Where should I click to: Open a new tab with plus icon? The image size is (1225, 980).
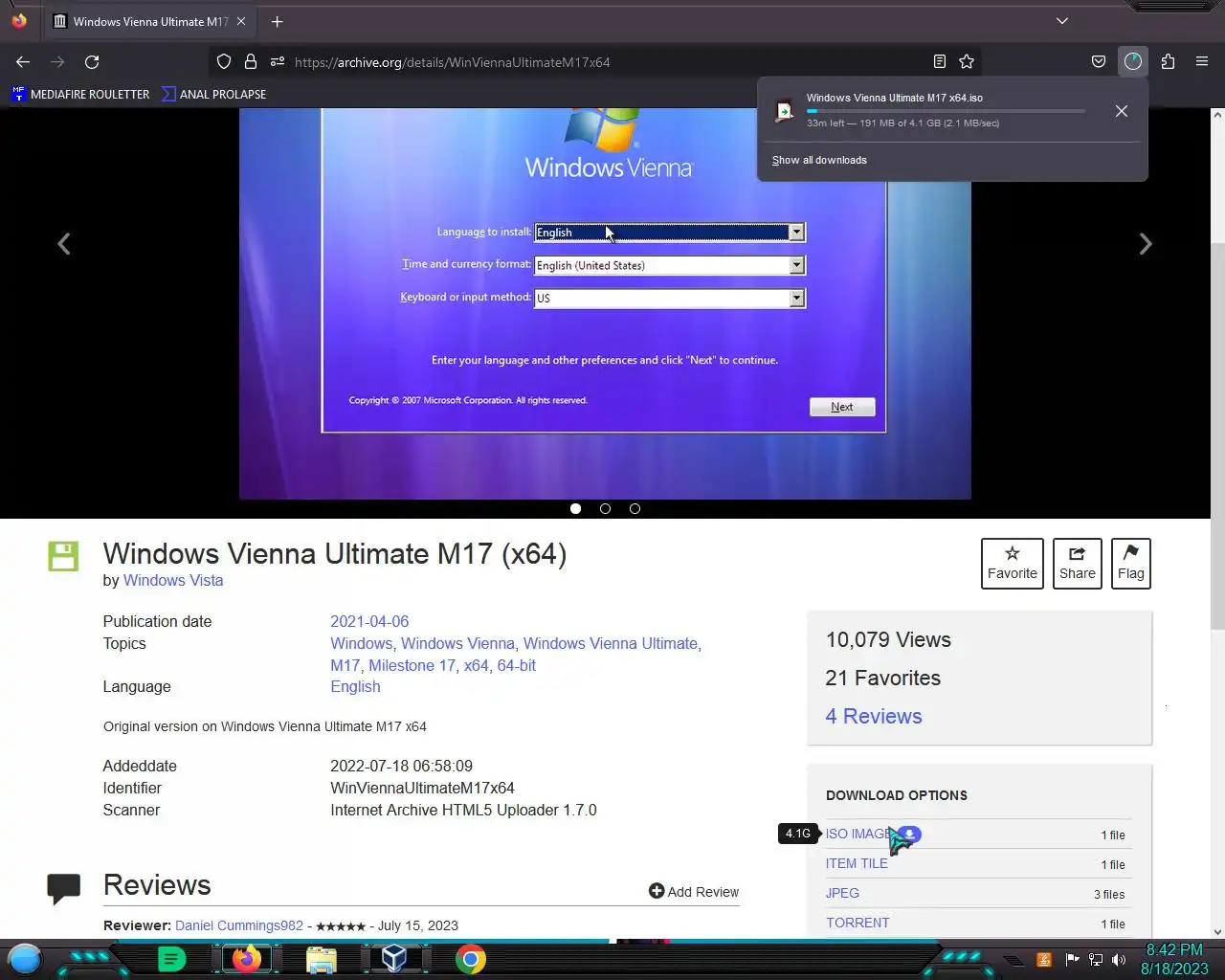277,21
